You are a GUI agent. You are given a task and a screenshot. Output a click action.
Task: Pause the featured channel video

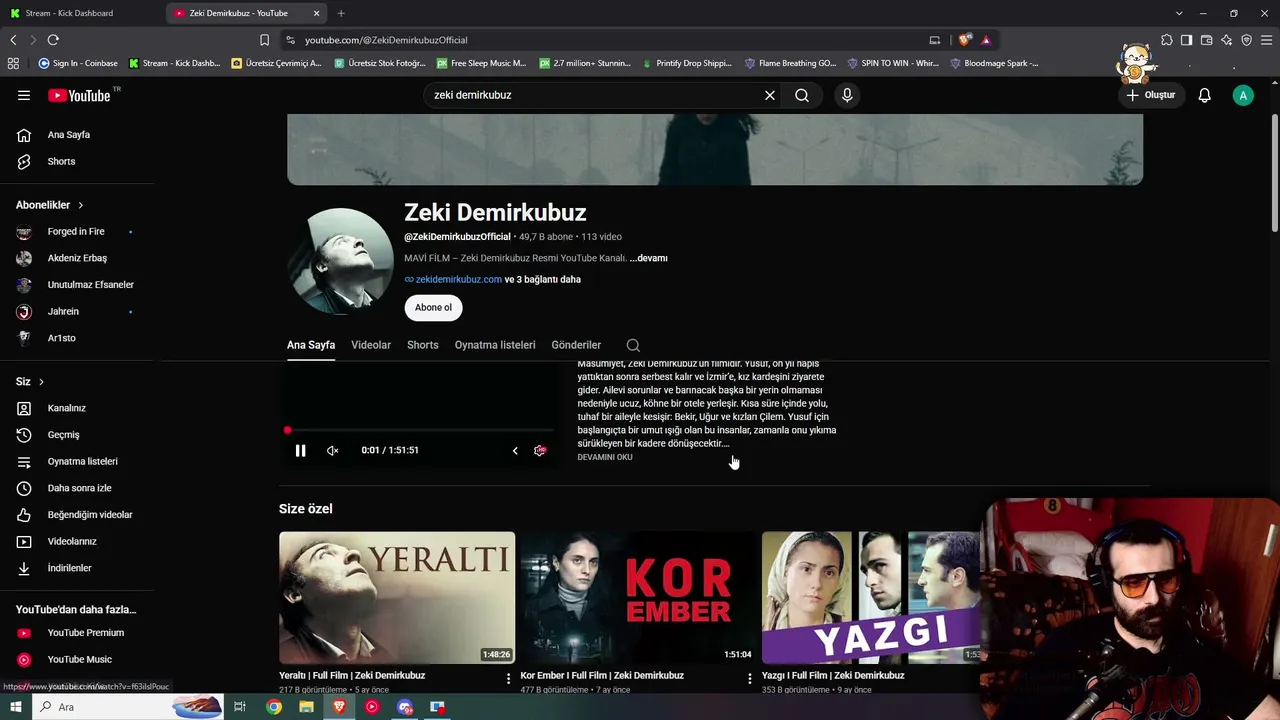(x=300, y=450)
